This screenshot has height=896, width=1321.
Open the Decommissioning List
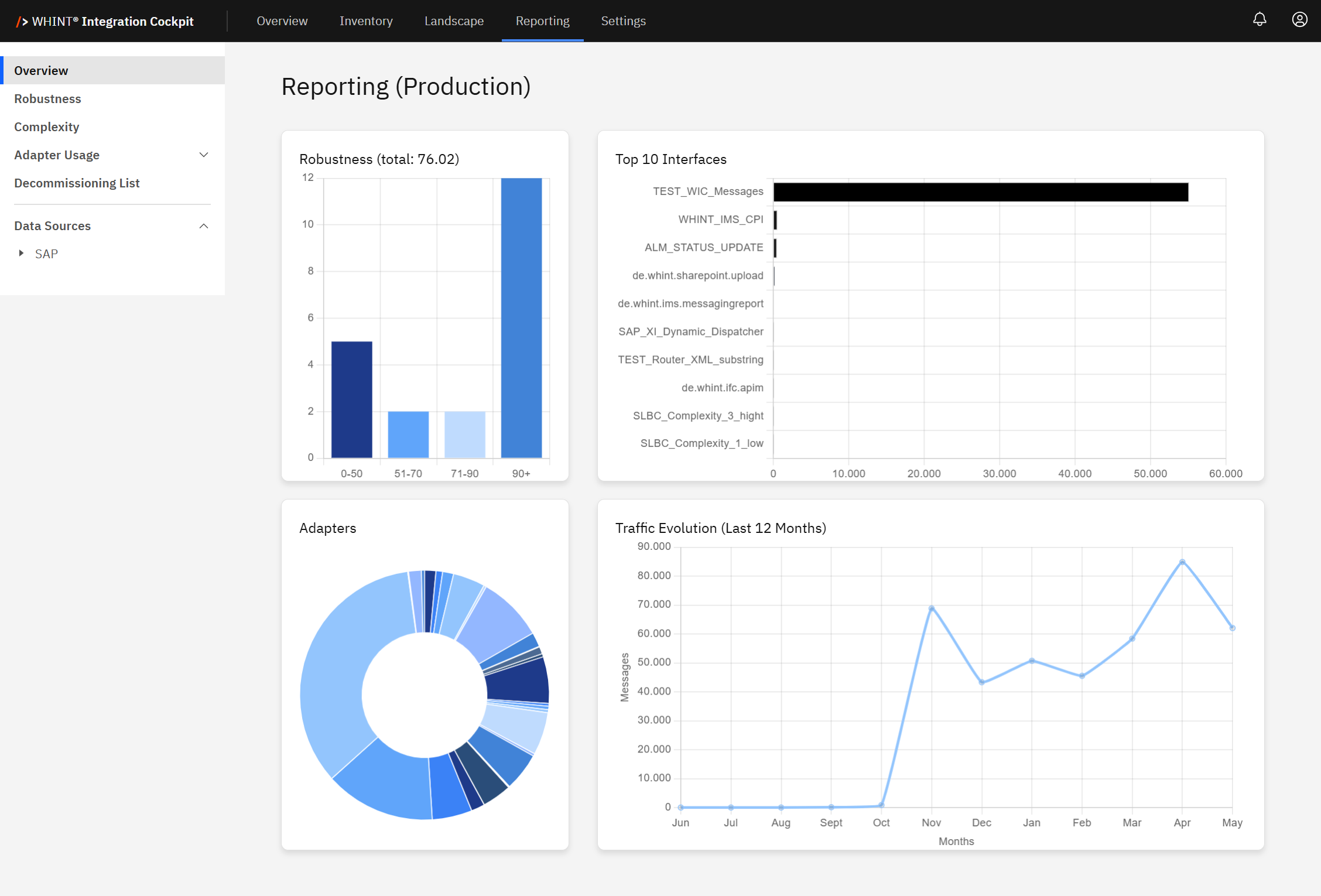tap(77, 183)
